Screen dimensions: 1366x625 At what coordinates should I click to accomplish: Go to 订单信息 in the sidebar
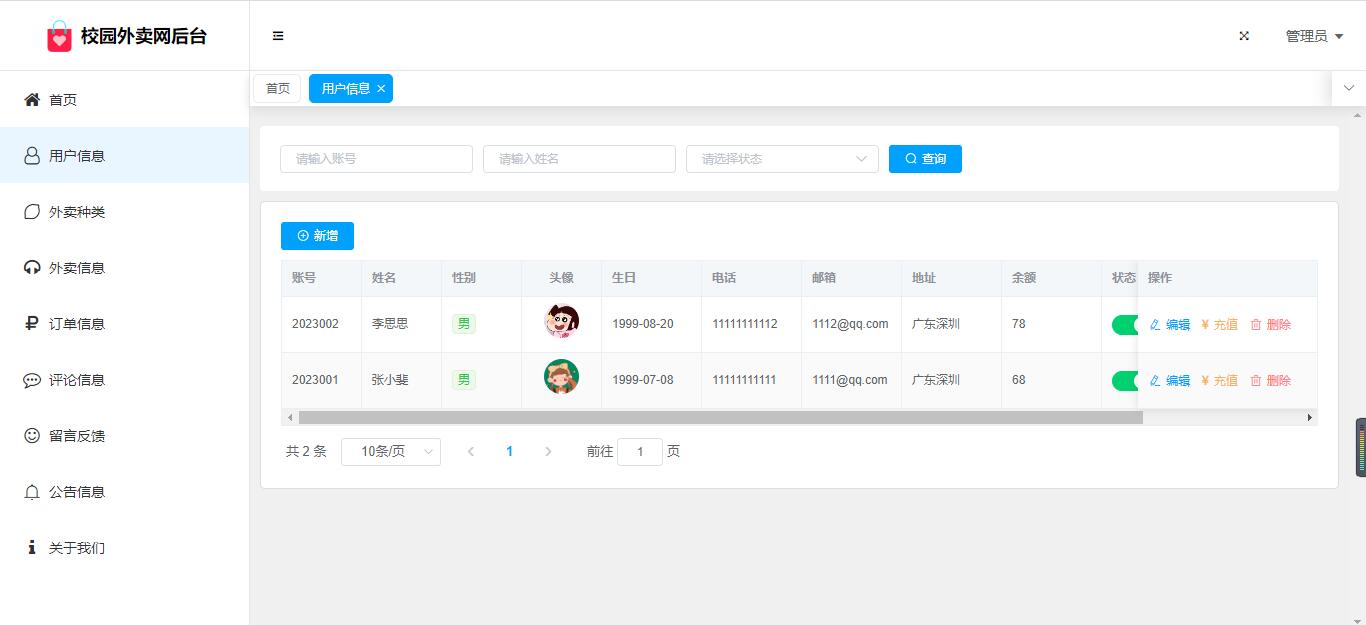[x=77, y=324]
